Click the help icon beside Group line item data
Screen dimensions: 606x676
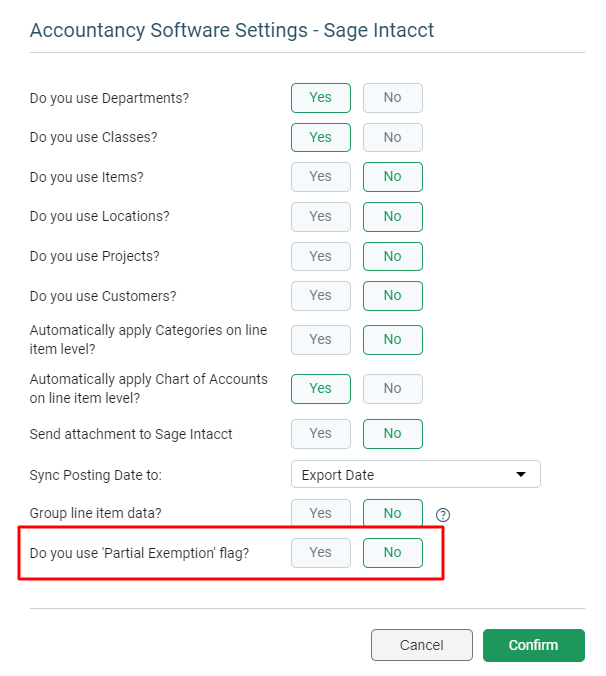click(x=443, y=514)
